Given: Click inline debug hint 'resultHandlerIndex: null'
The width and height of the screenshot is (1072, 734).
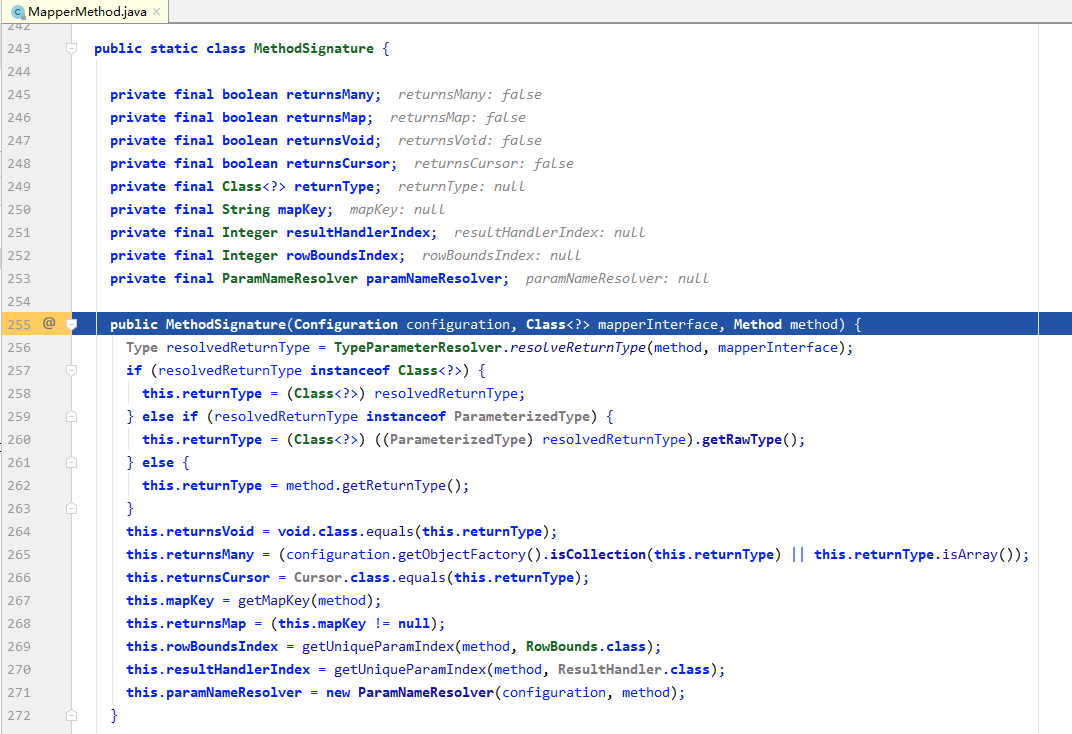Looking at the screenshot, I should pos(550,232).
